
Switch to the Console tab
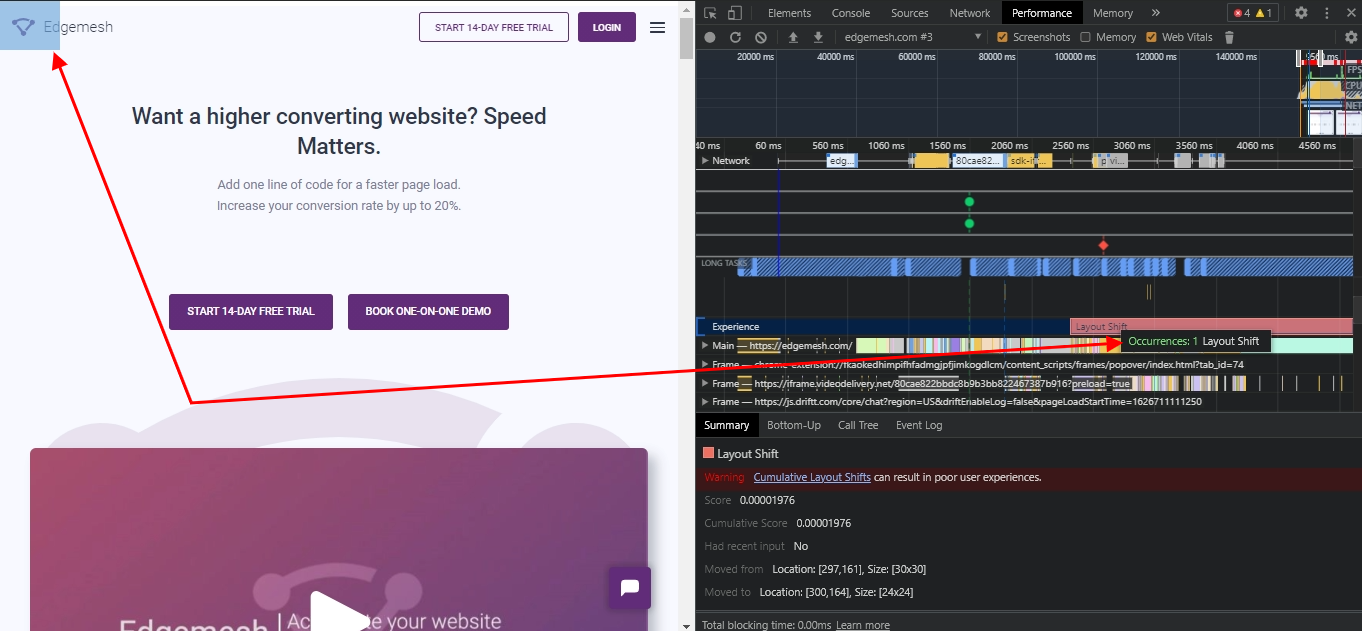click(851, 13)
